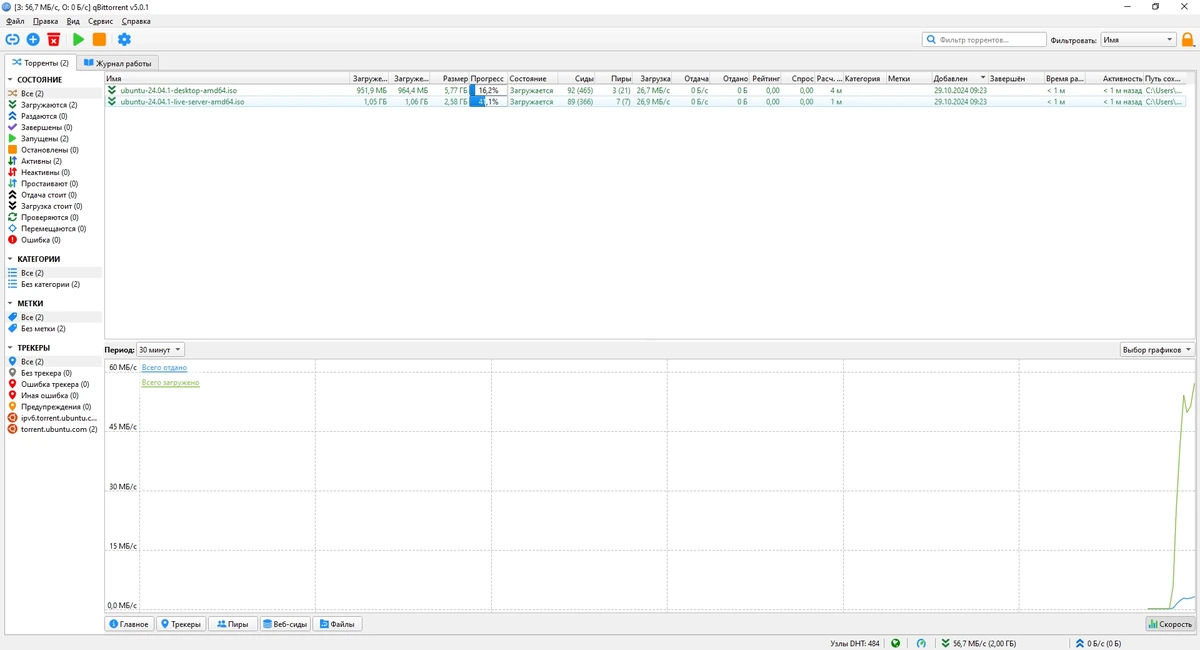
Task: Open the Сервис menu
Action: point(101,21)
